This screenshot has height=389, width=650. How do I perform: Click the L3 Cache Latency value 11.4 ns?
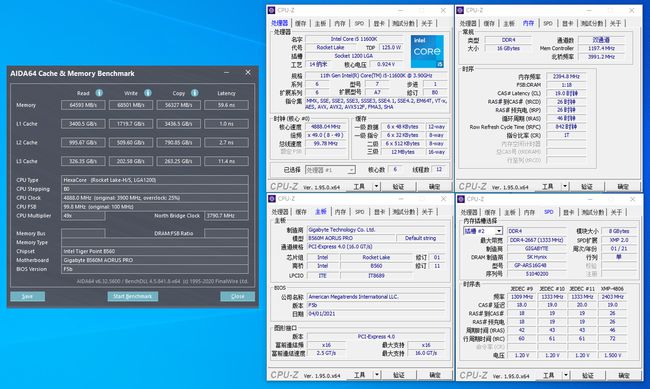pyautogui.click(x=226, y=161)
